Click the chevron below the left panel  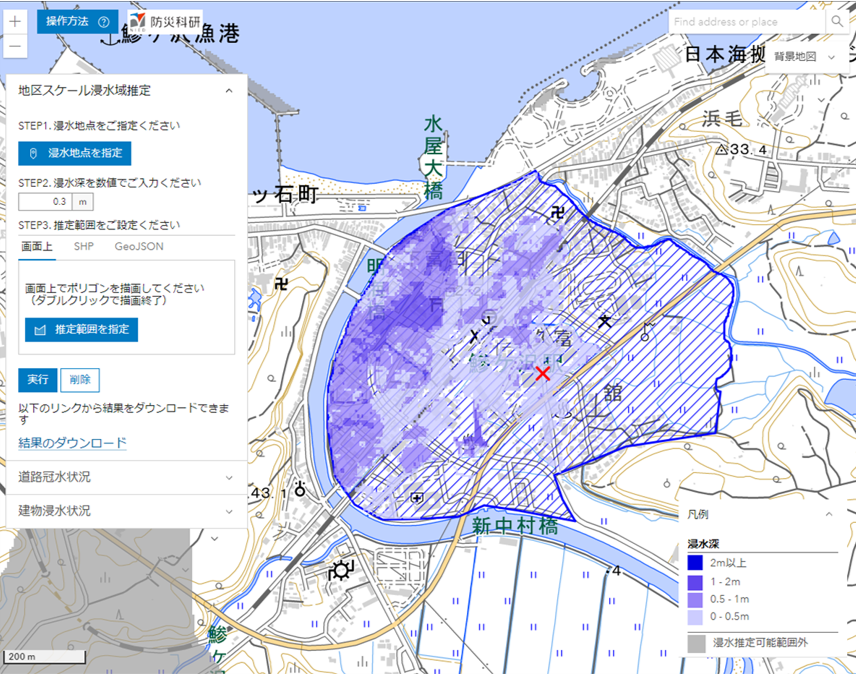tap(215, 539)
